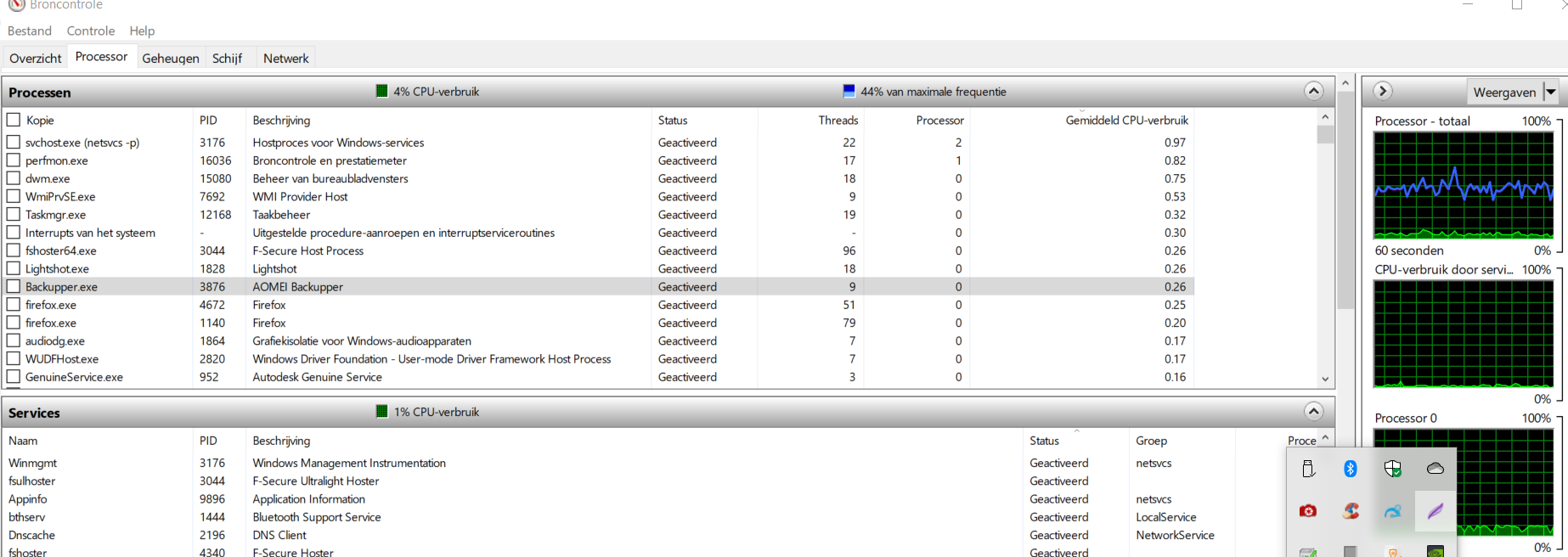Click the Safely Remove Hardware USB tray icon
Image resolution: width=1568 pixels, height=557 pixels.
pos(1308,469)
